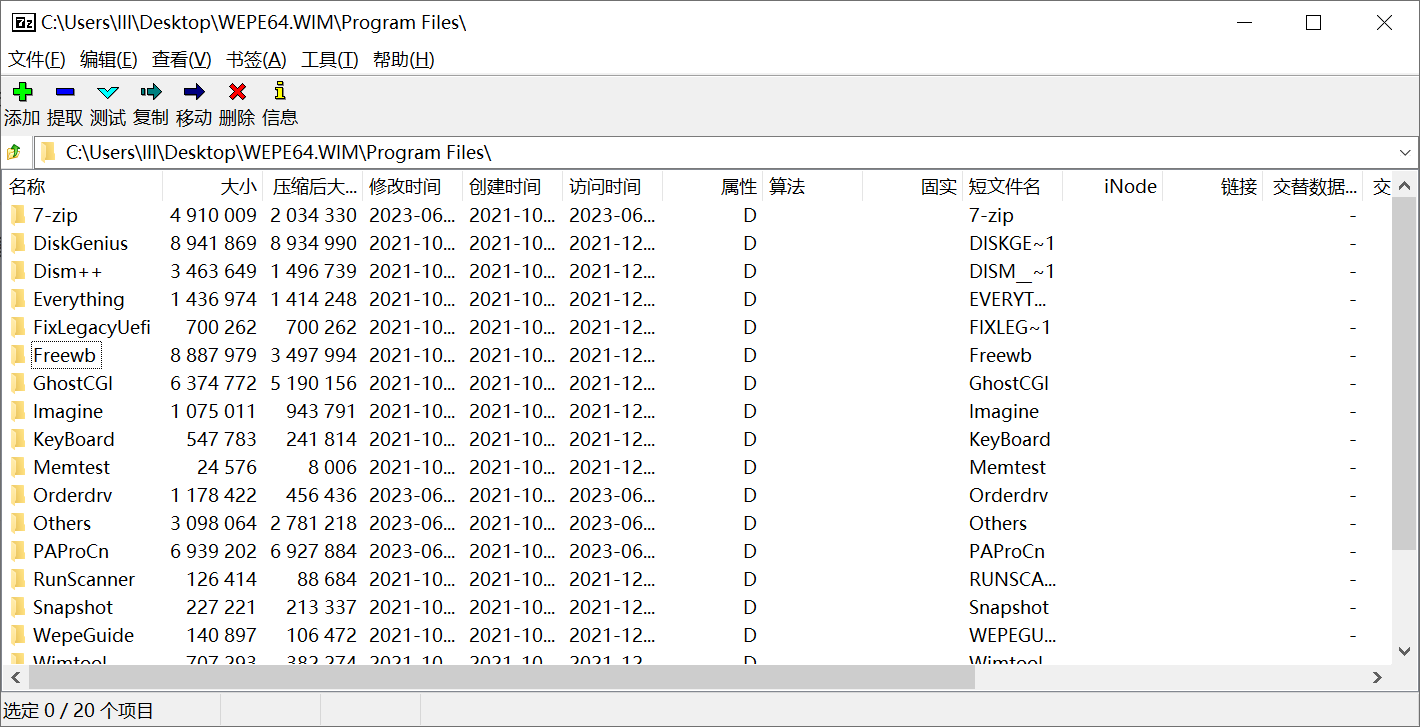Sort by 链接 (Links) column header
Image resolution: width=1420 pixels, height=727 pixels.
[1212, 187]
